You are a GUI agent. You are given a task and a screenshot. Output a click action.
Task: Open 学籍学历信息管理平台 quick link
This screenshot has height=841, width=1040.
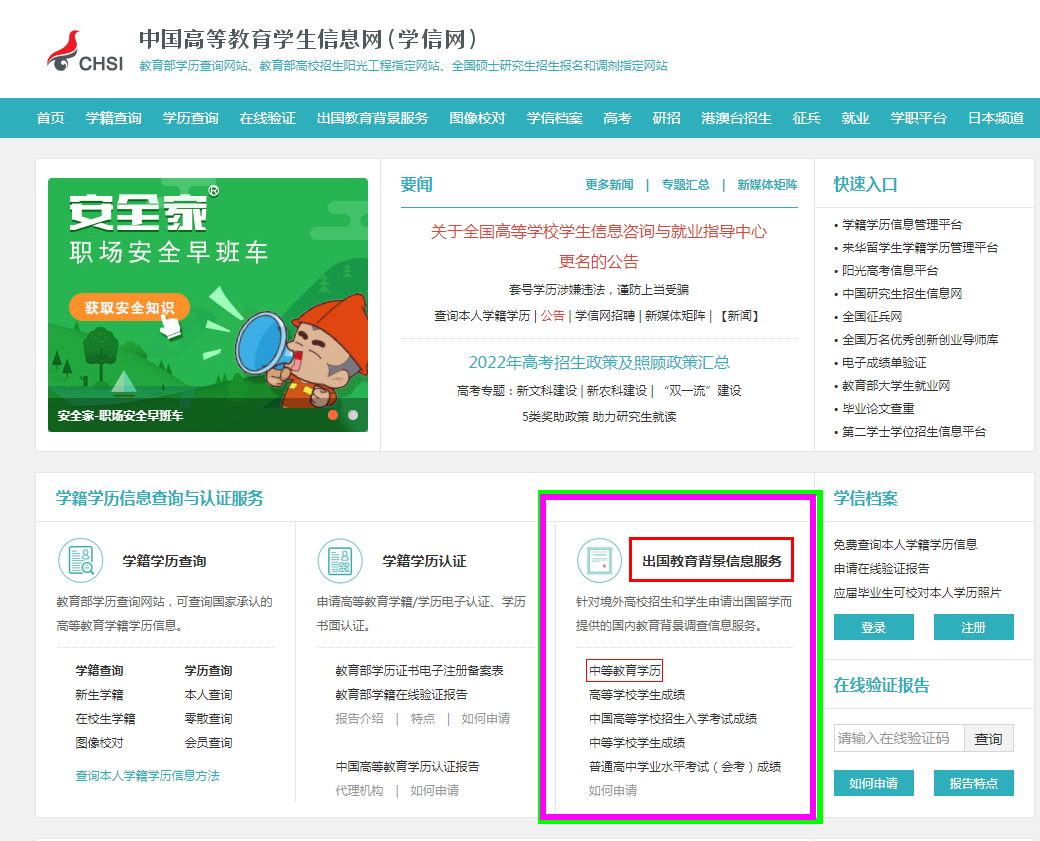(x=901, y=225)
